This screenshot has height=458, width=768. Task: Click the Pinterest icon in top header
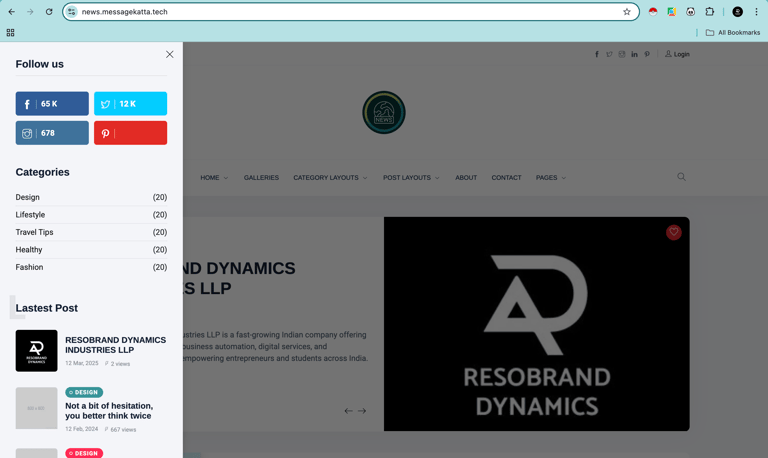[x=647, y=54]
